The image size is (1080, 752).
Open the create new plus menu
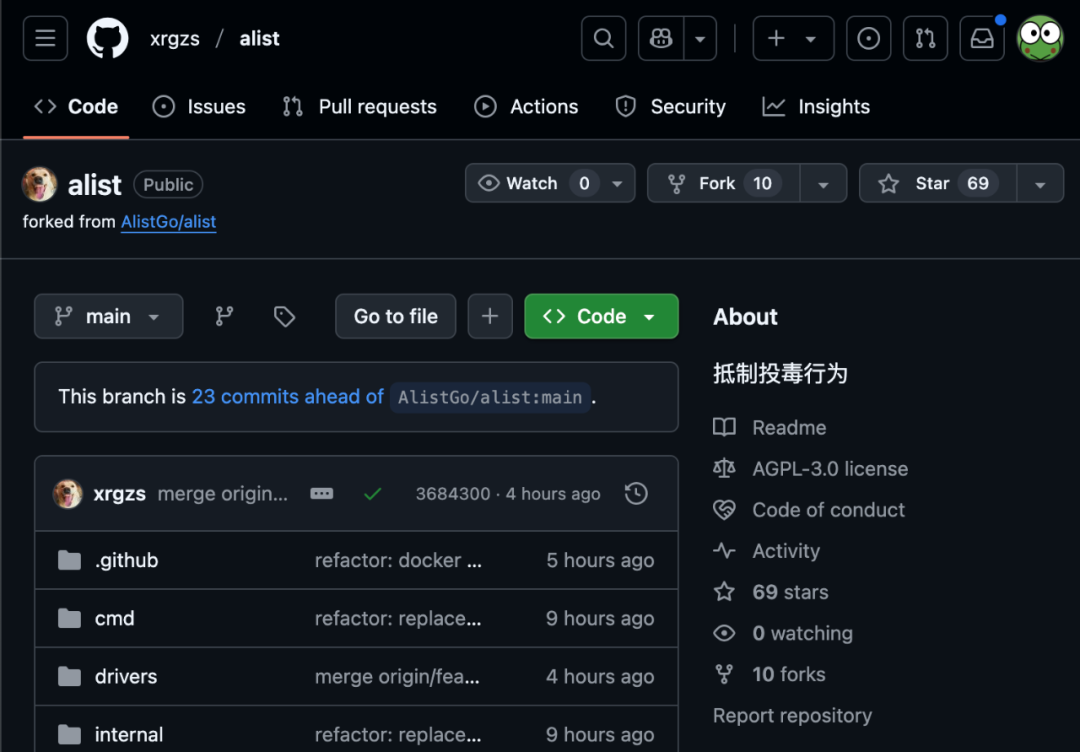click(x=793, y=39)
